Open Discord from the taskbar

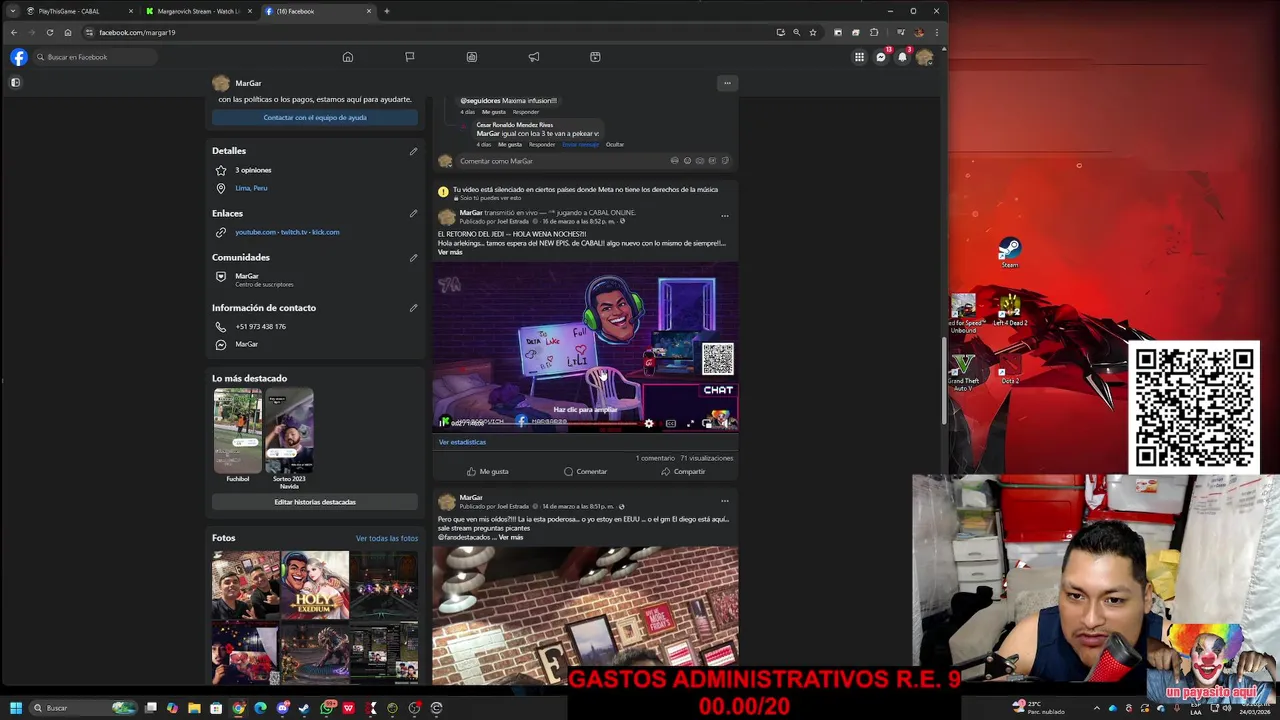pos(283,708)
